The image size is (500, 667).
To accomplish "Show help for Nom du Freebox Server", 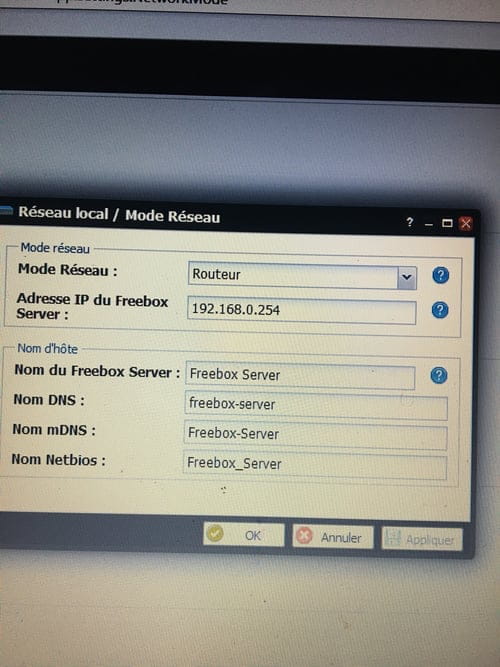I will tap(439, 375).
